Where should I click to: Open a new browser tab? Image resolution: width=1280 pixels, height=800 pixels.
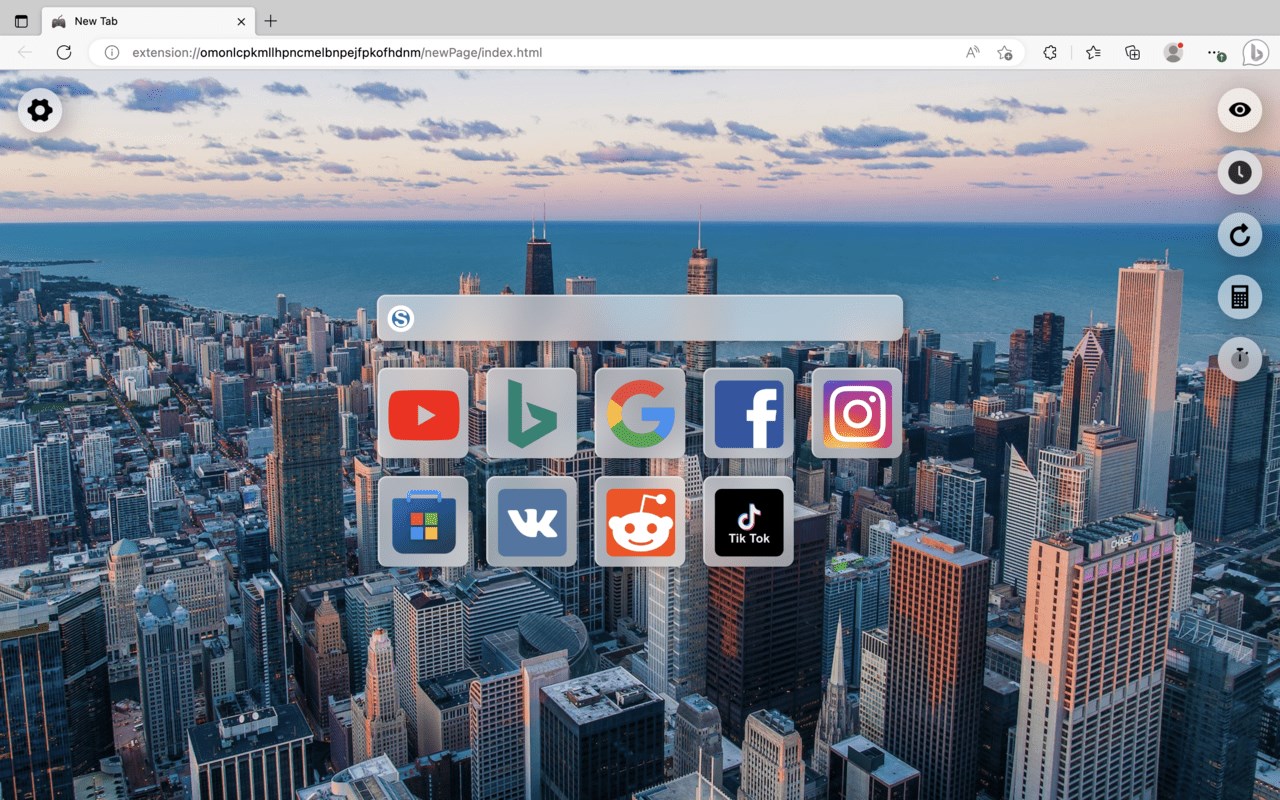pyautogui.click(x=270, y=21)
